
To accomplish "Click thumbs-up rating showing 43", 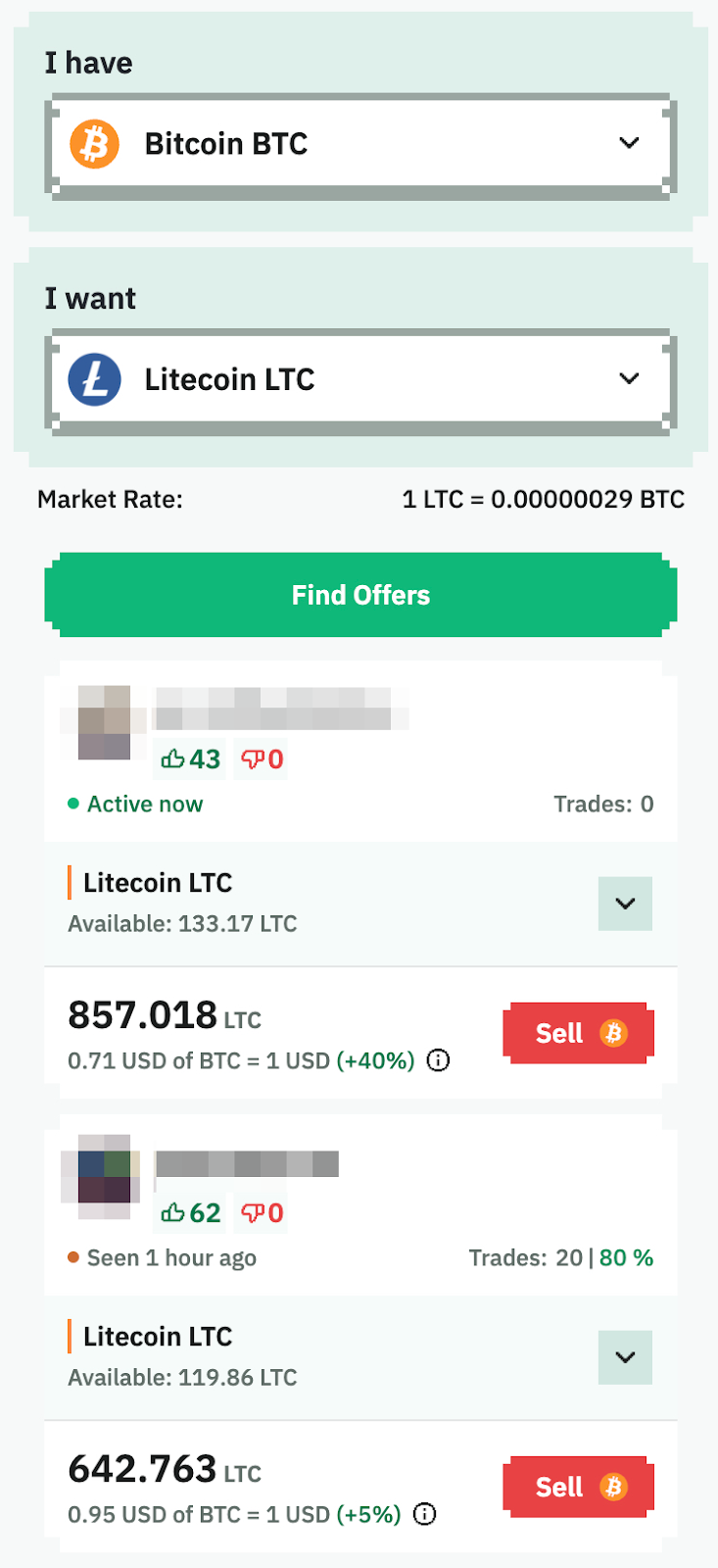I will 191,759.
